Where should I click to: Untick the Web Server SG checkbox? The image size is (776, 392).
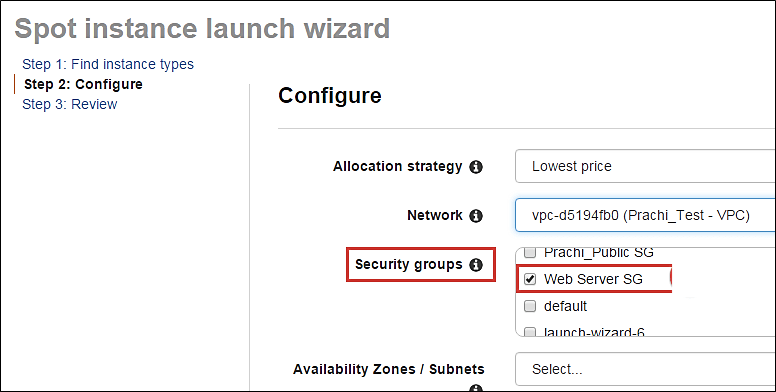point(530,280)
